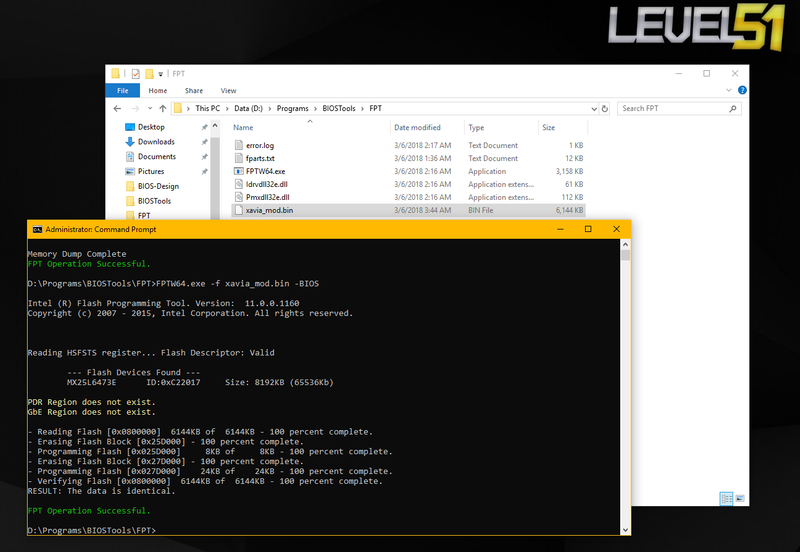Expand the address bar history dropdown
This screenshot has width=800, height=552.
pyautogui.click(x=594, y=109)
